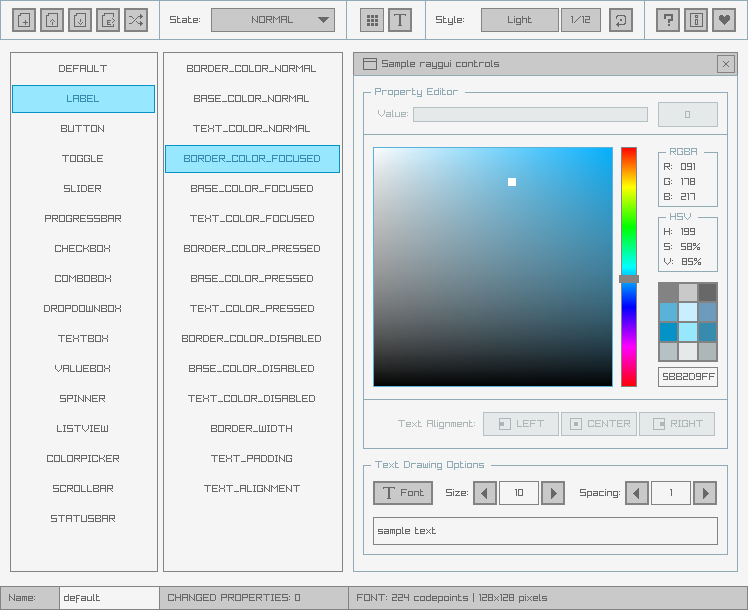Select TEXT_COLOR_NORMAL in the property list

[x=251, y=129]
